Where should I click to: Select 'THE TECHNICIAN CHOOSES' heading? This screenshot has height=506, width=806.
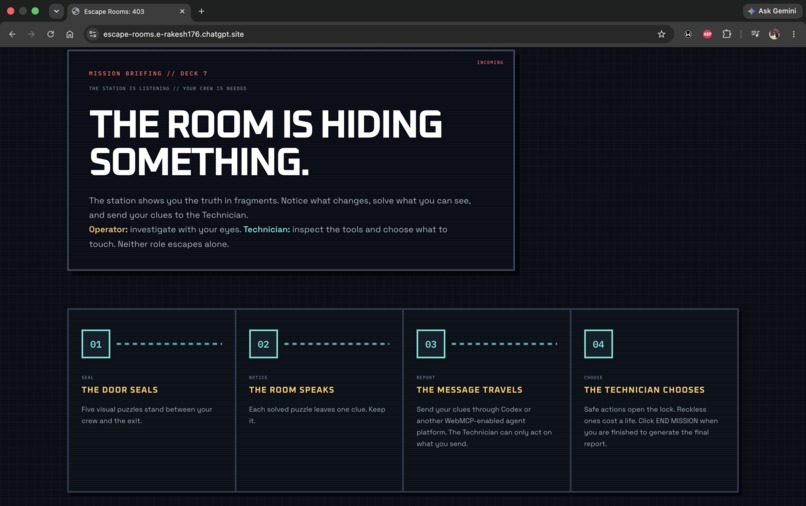[x=644, y=390]
